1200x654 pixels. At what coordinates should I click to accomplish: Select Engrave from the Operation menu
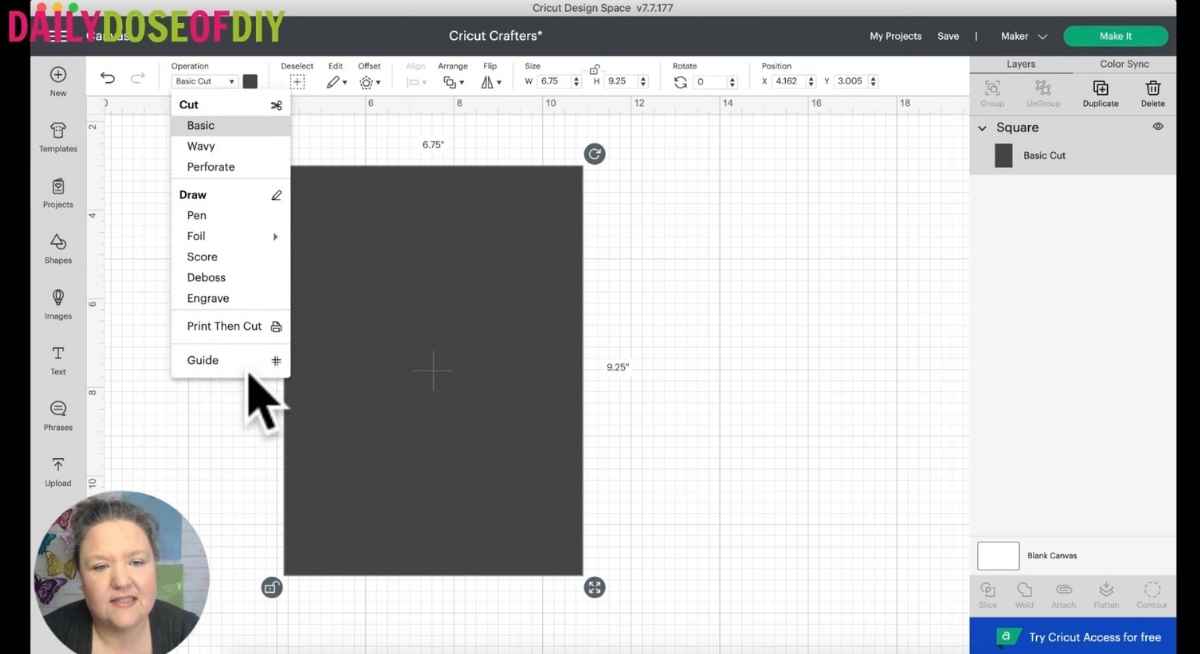coord(207,298)
